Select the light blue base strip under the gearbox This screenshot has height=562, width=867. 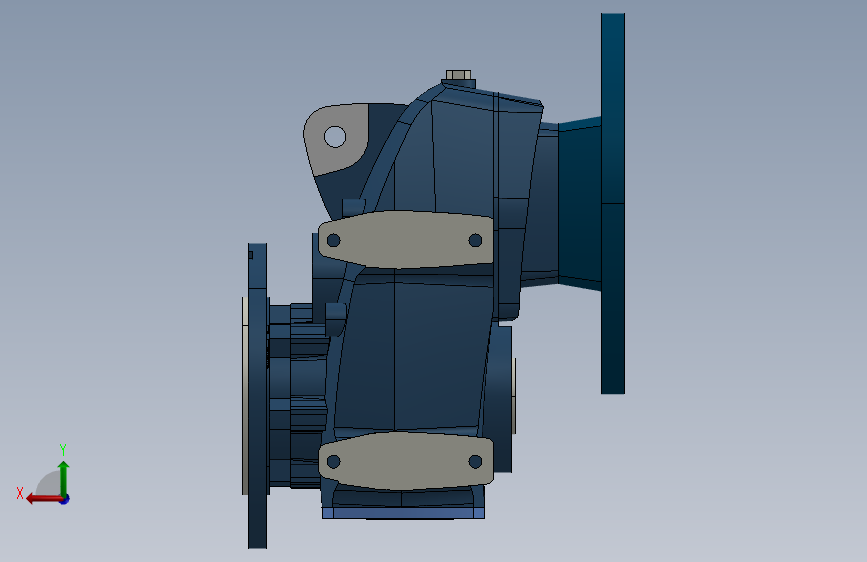[403, 513]
